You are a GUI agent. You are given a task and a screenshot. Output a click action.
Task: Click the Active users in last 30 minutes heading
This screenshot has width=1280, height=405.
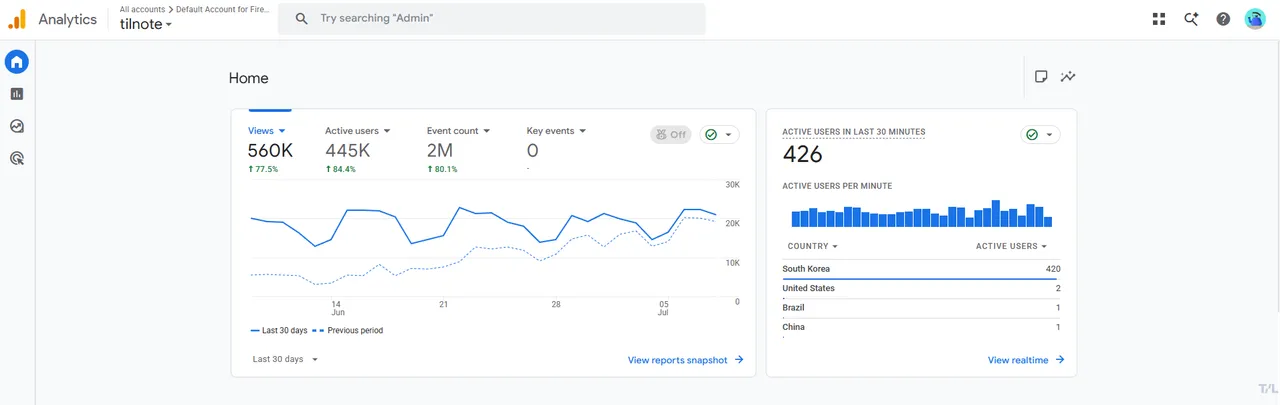[853, 132]
